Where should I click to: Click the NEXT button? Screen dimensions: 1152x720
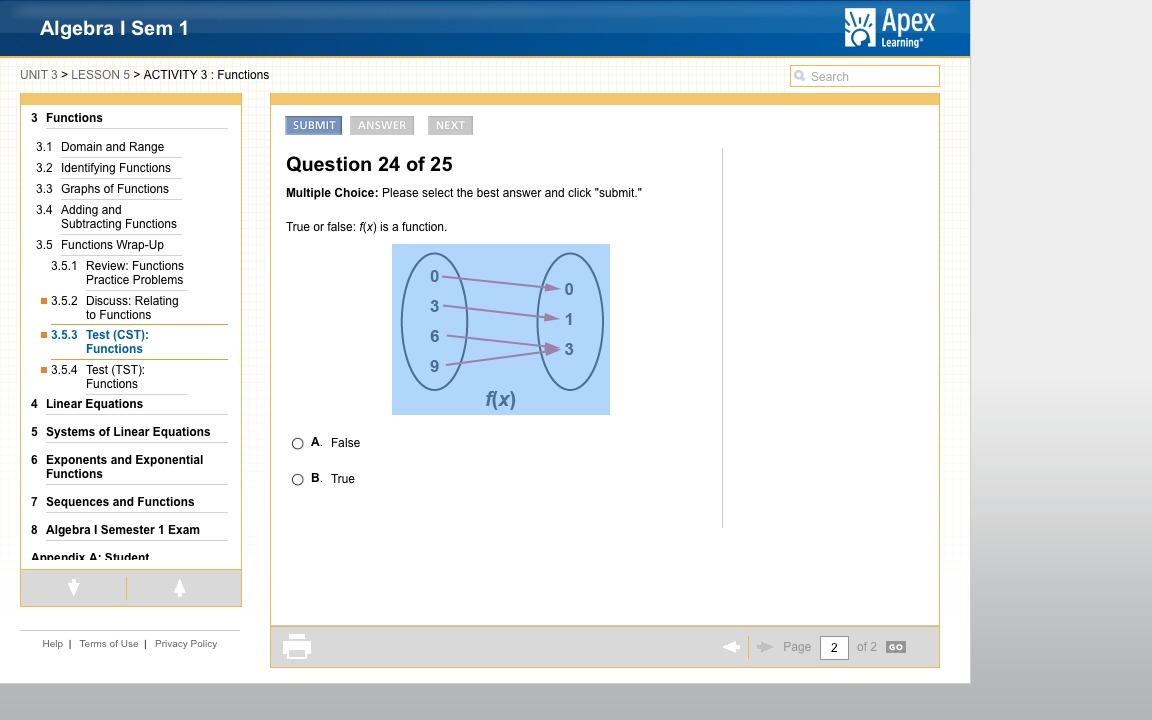(450, 125)
